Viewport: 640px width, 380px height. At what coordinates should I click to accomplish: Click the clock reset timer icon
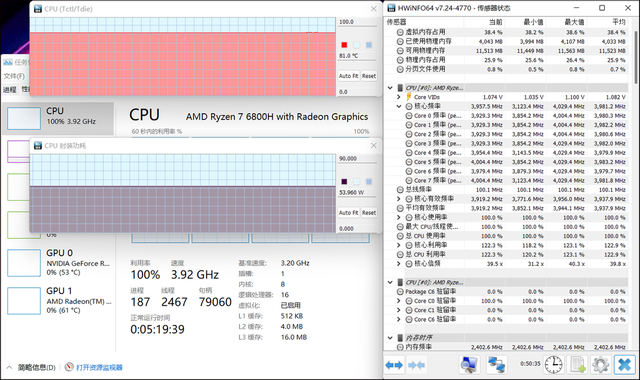(553, 364)
